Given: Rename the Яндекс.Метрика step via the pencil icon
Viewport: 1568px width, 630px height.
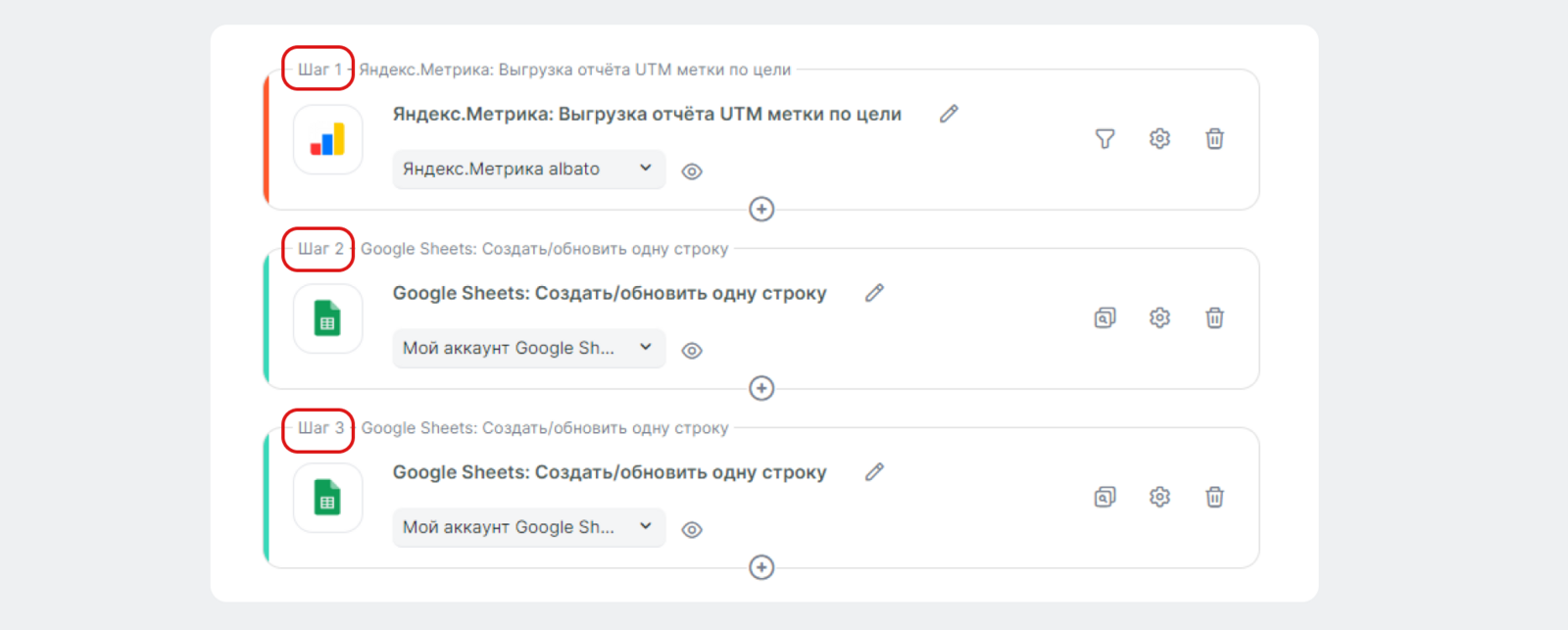Looking at the screenshot, I should coord(949,115).
